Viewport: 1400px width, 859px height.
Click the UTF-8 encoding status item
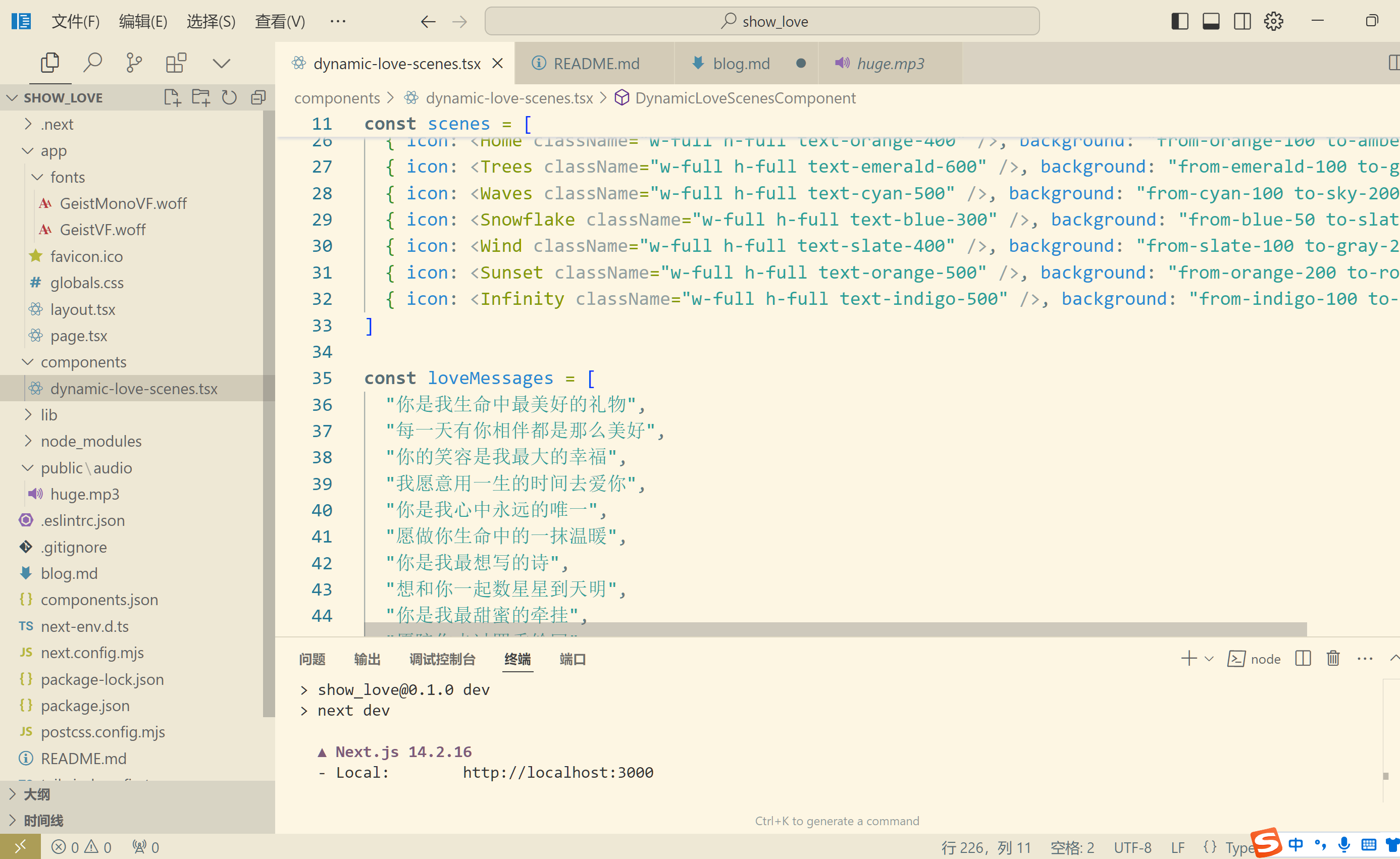click(x=1132, y=847)
